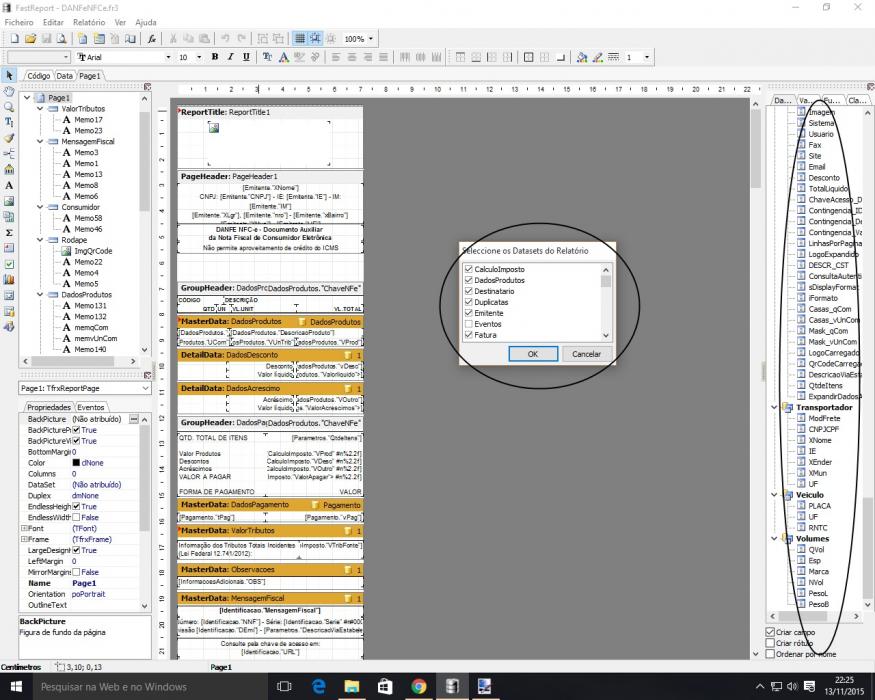Collapse the Transportador data tree group
875x700 pixels.
pos(775,407)
